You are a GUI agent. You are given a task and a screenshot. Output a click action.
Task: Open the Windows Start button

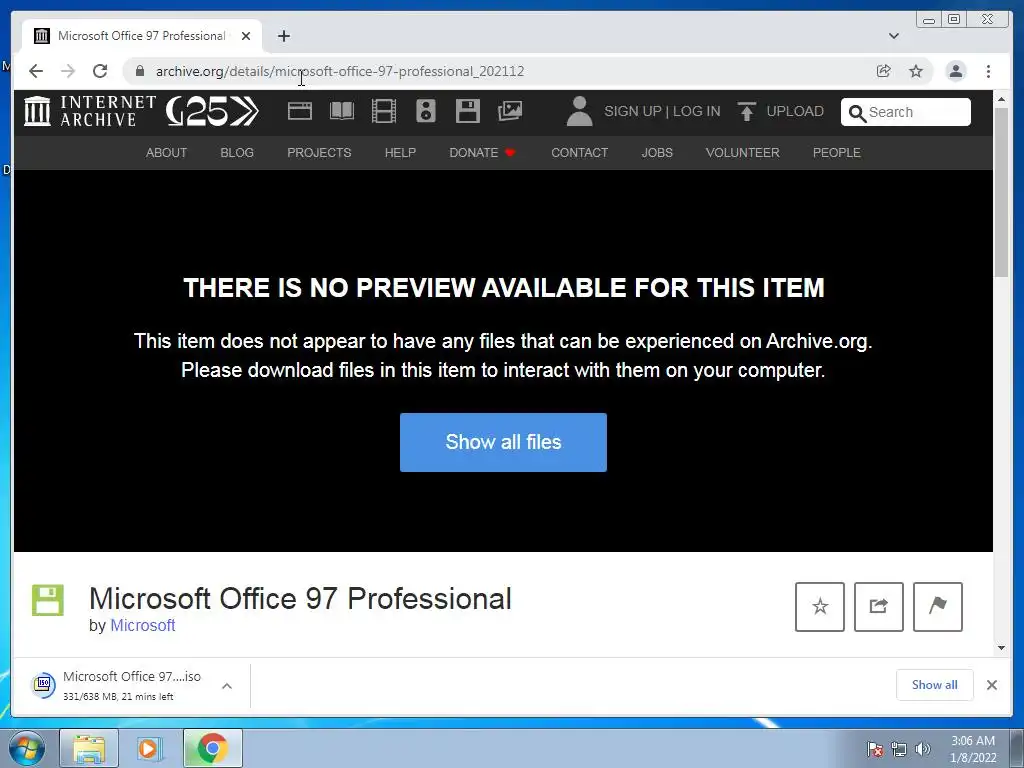(26, 748)
